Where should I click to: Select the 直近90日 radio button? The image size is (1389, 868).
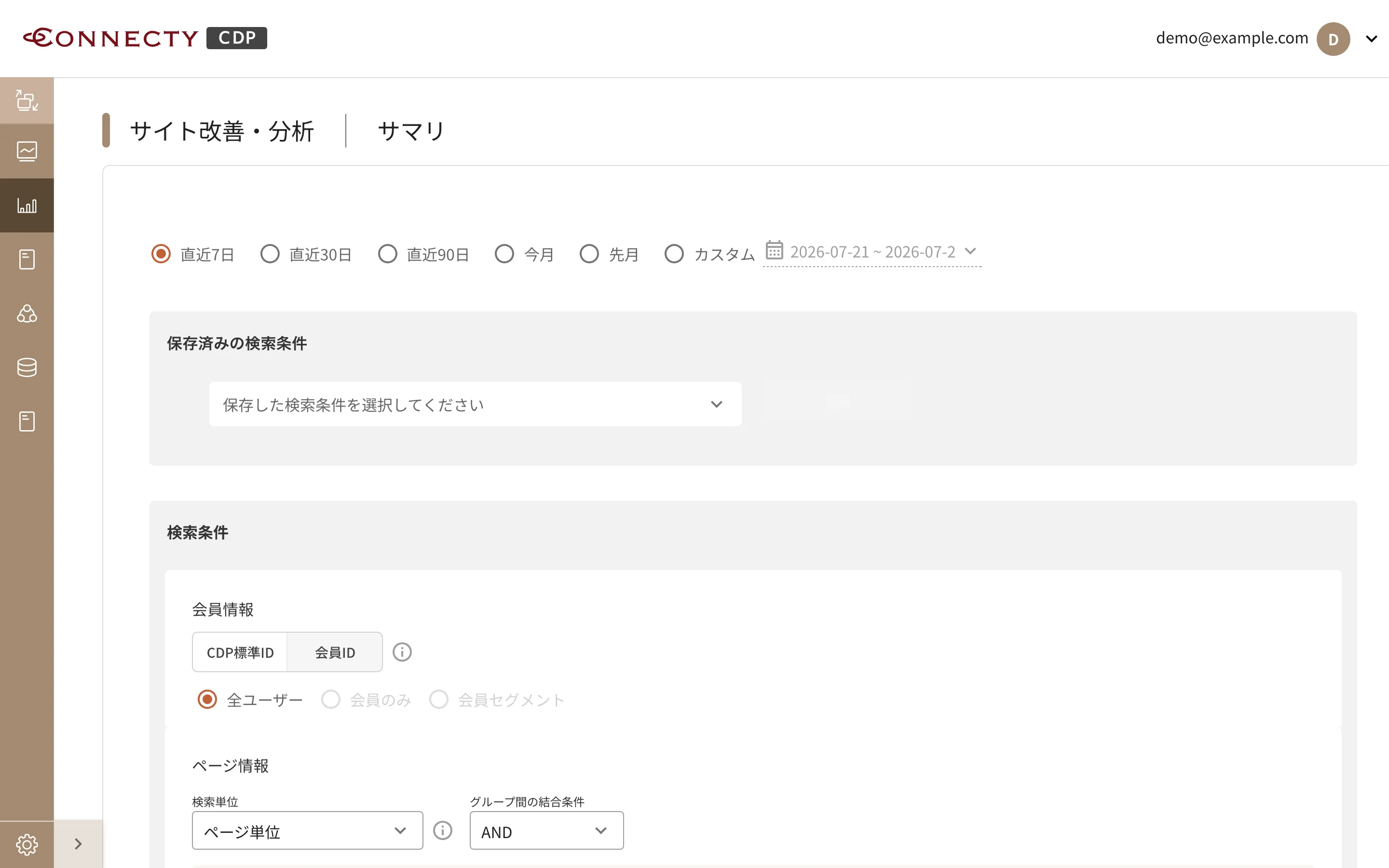(x=387, y=254)
